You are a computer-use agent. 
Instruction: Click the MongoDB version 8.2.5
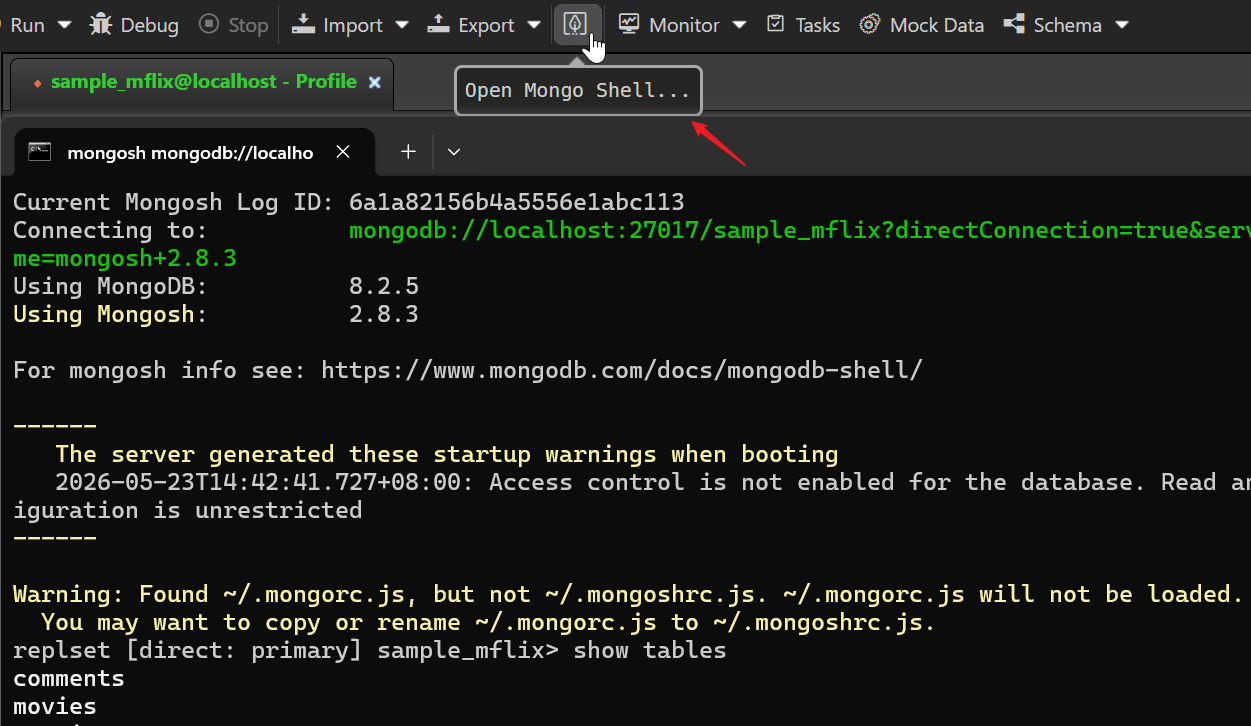pos(384,286)
